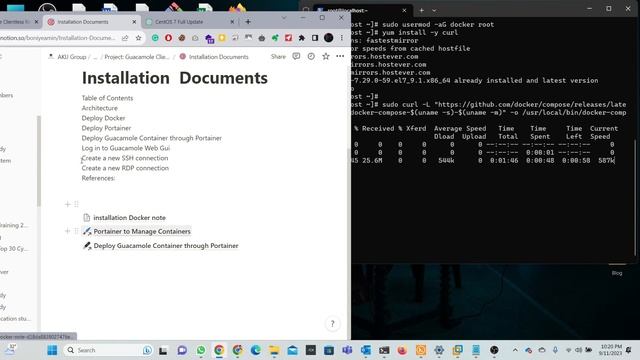Open Notion comments panel icon
Viewport: 640px width, 360px height.
(296, 56)
